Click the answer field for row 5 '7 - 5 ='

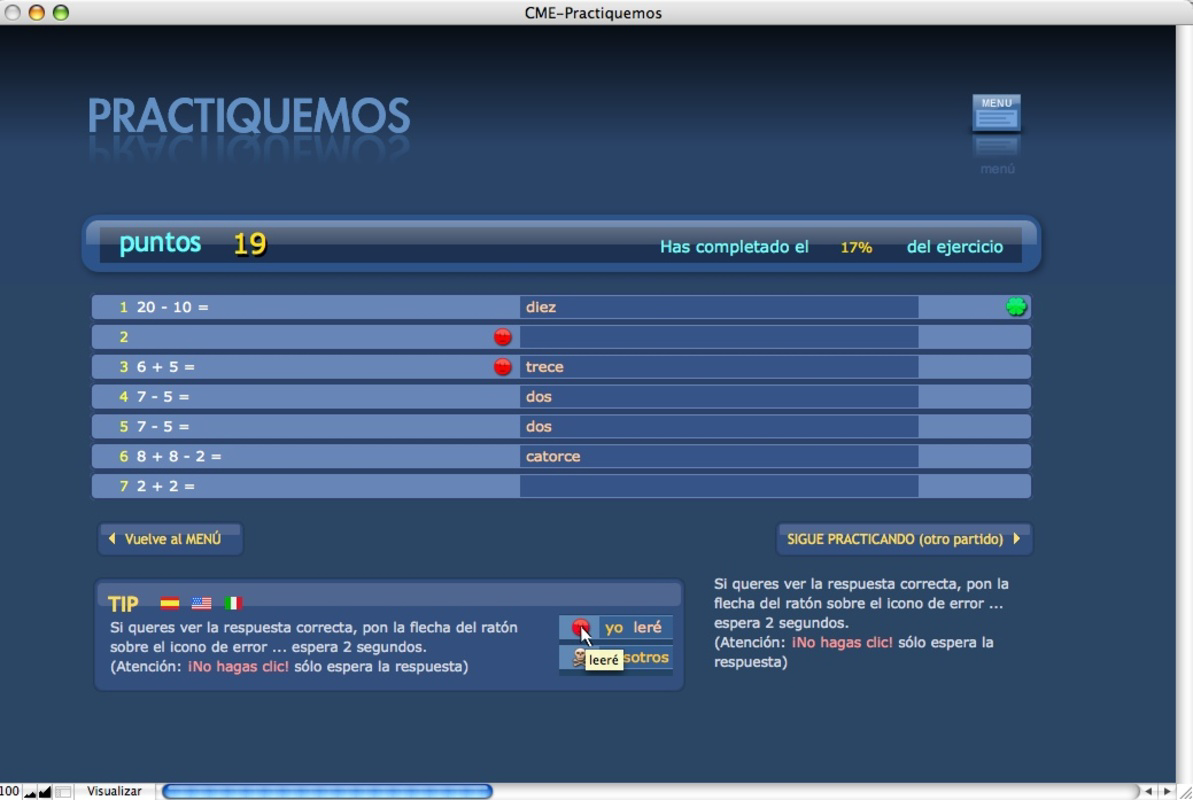(719, 426)
